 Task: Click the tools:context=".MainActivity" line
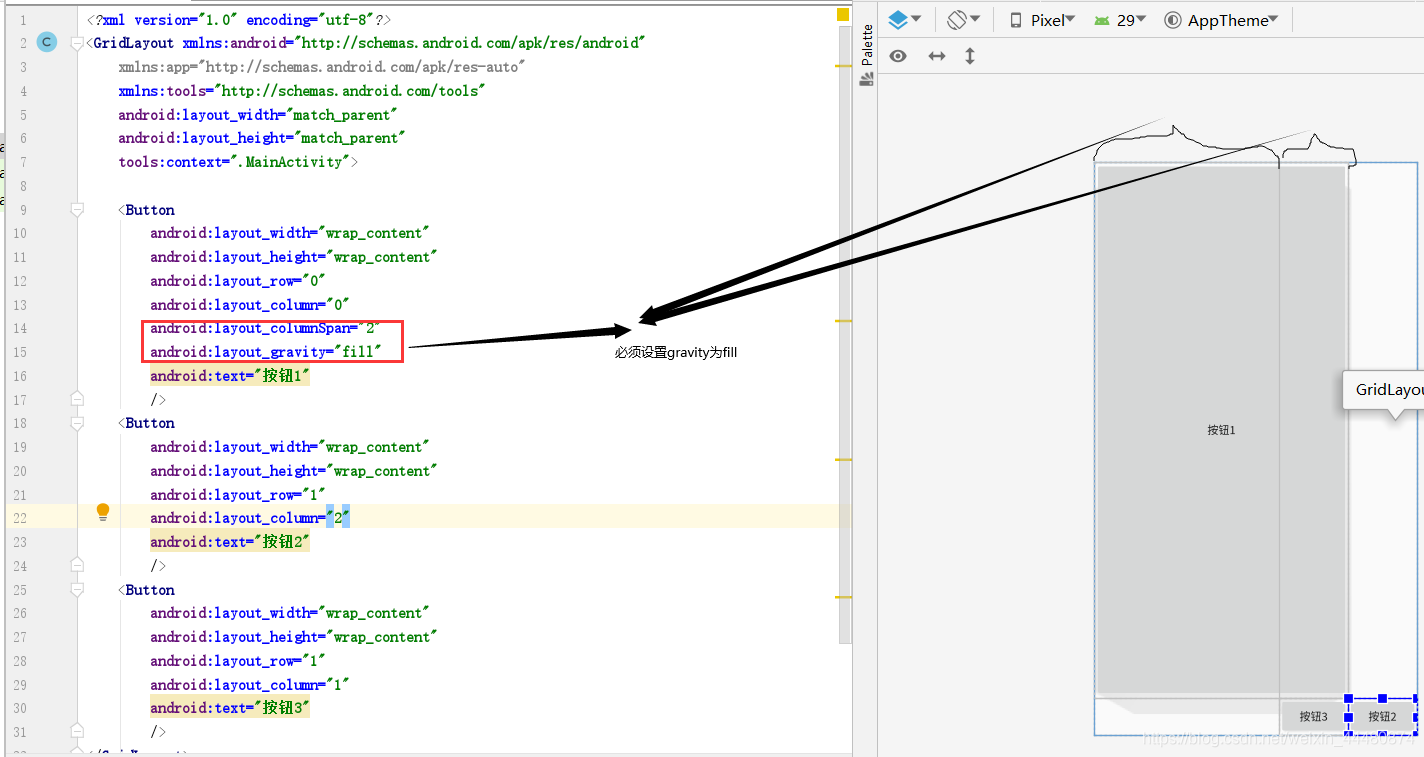coord(237,162)
